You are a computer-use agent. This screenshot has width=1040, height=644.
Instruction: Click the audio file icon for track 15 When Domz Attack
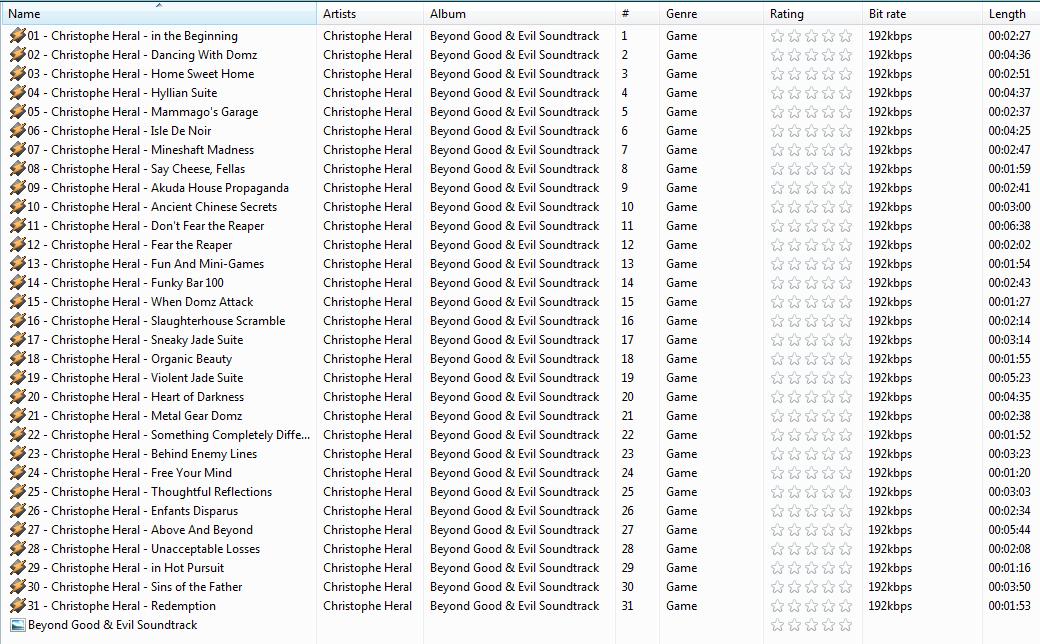tap(18, 302)
